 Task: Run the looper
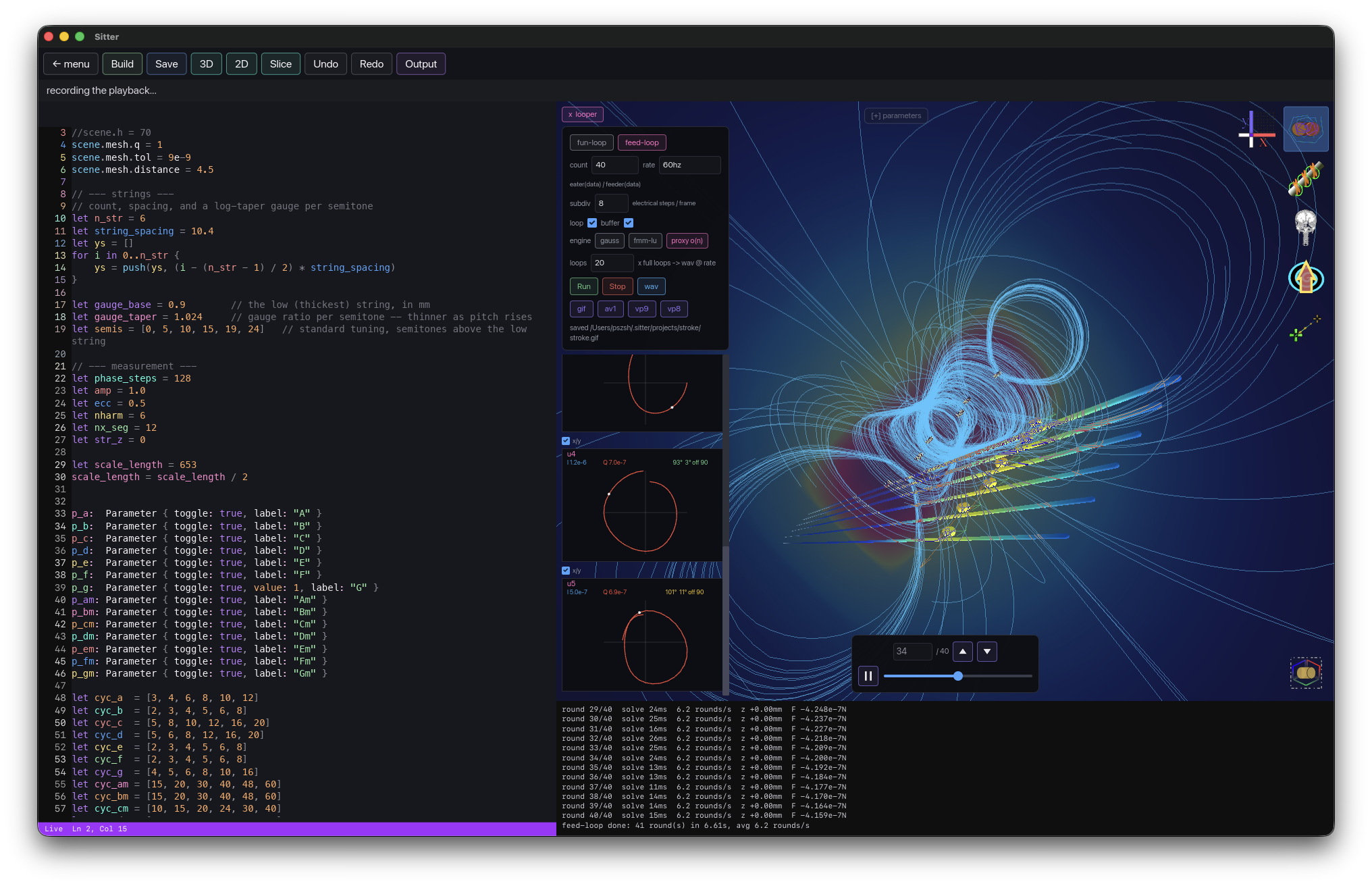pos(583,287)
